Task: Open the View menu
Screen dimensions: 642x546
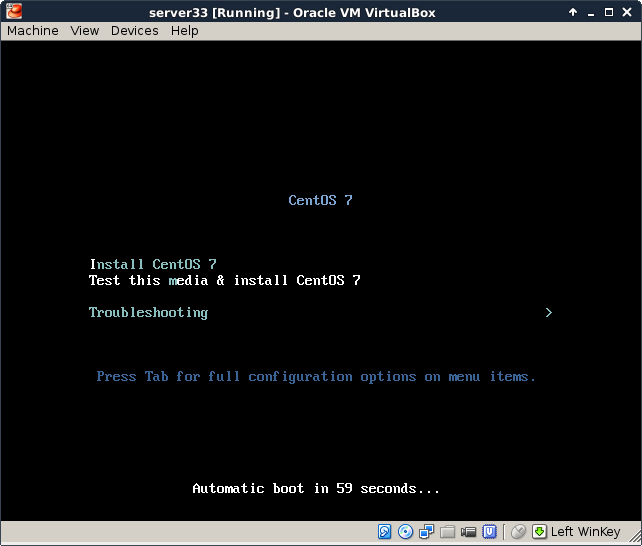Action: point(85,31)
